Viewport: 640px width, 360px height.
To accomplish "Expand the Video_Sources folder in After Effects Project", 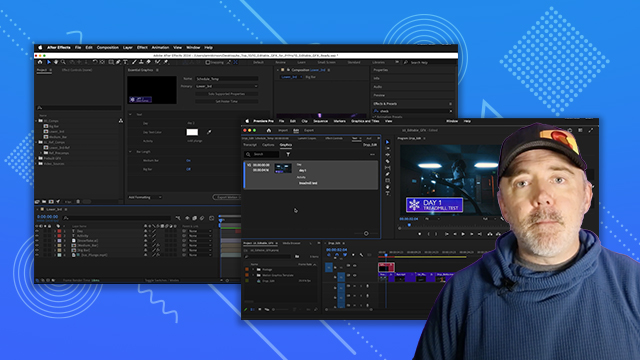I will (x=36, y=164).
